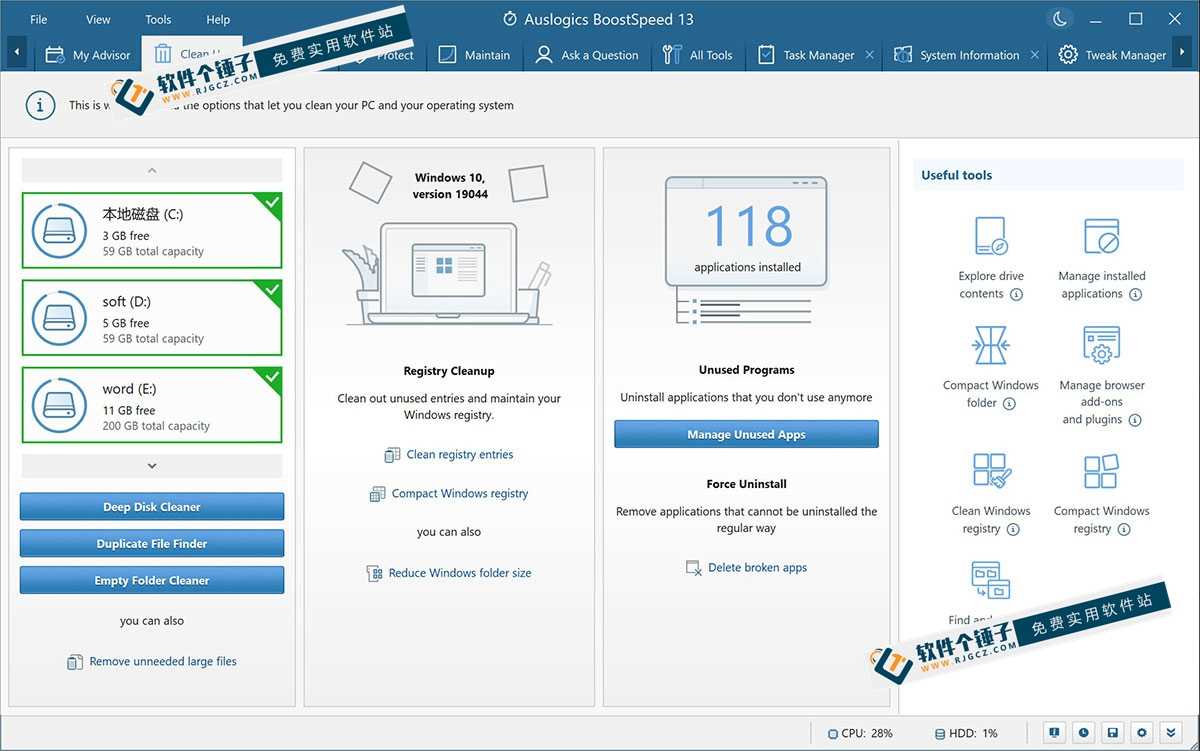Image resolution: width=1200 pixels, height=751 pixels.
Task: Click the alert monitor icon in status bar
Action: 1054,733
